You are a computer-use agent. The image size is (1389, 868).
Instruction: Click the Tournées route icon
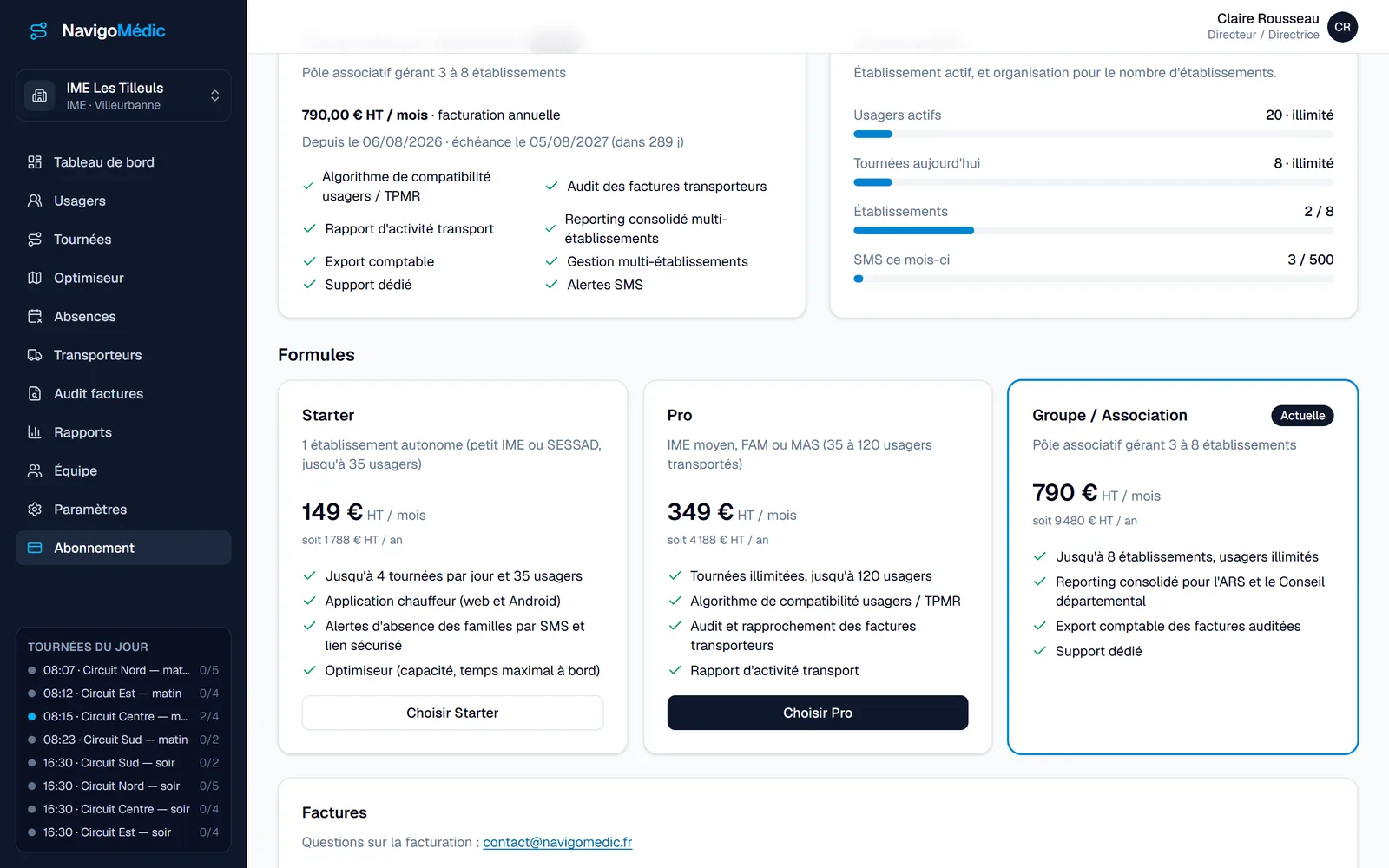pos(35,240)
